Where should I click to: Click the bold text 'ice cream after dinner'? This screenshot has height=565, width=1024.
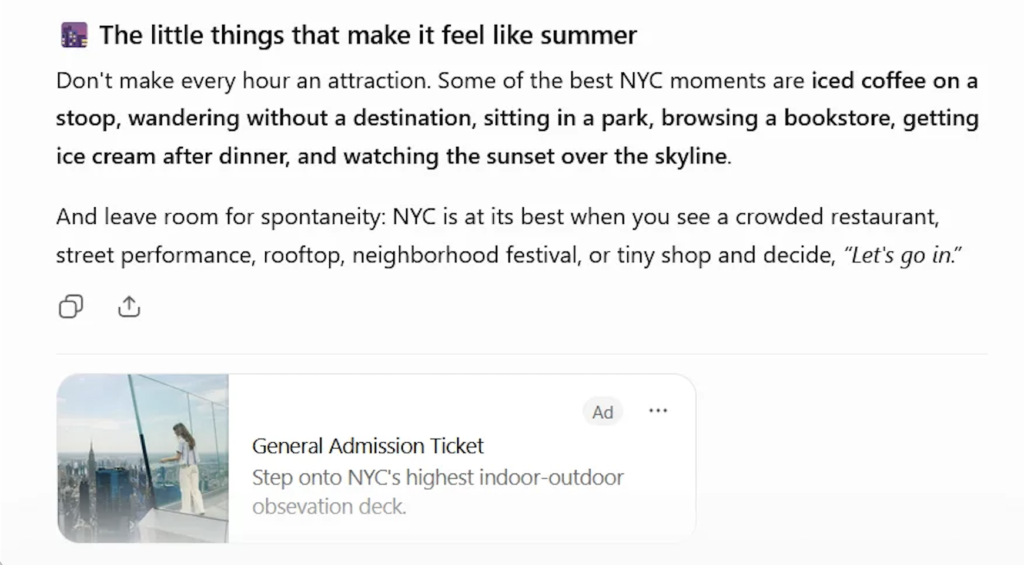[x=170, y=156]
